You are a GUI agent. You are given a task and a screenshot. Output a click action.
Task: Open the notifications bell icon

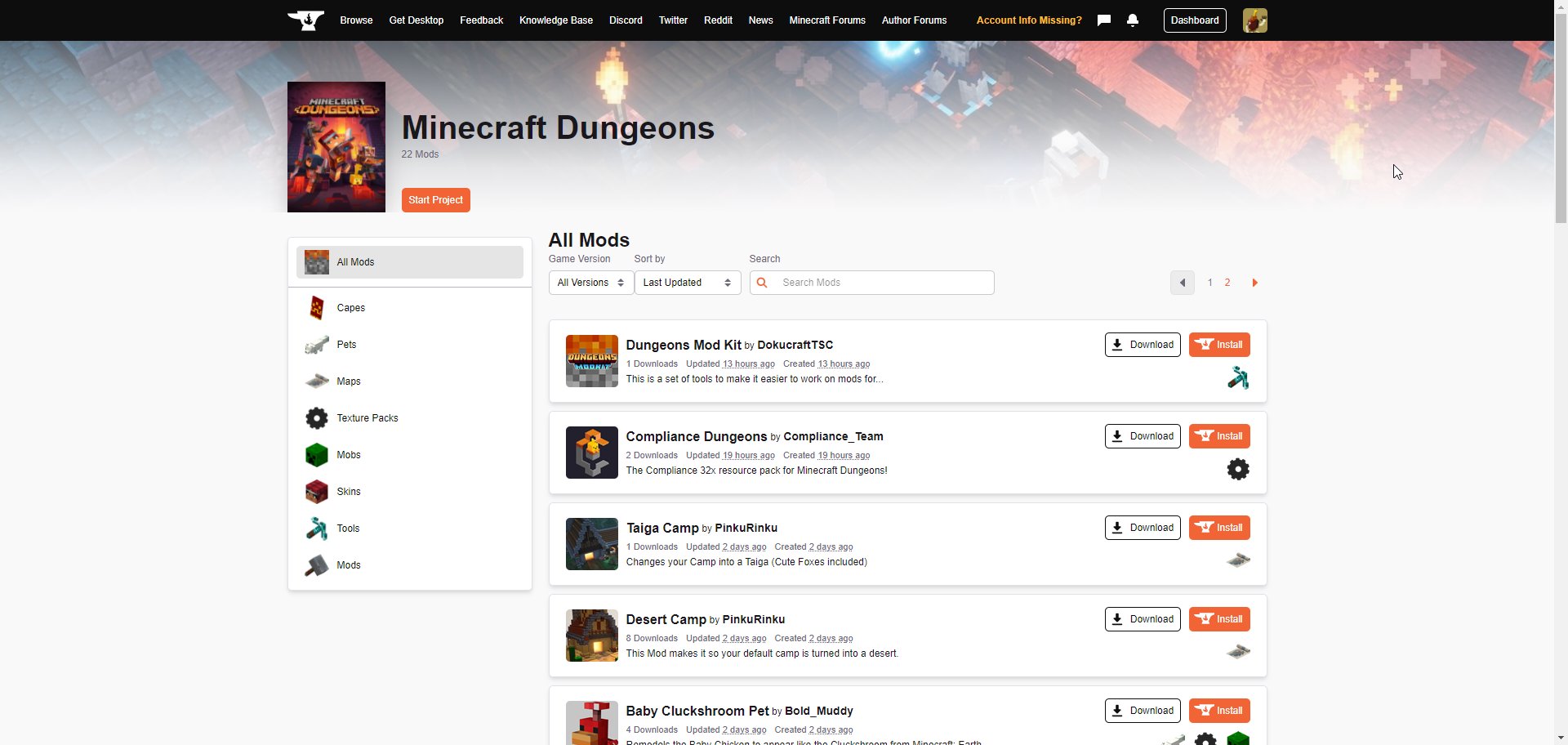pos(1132,20)
